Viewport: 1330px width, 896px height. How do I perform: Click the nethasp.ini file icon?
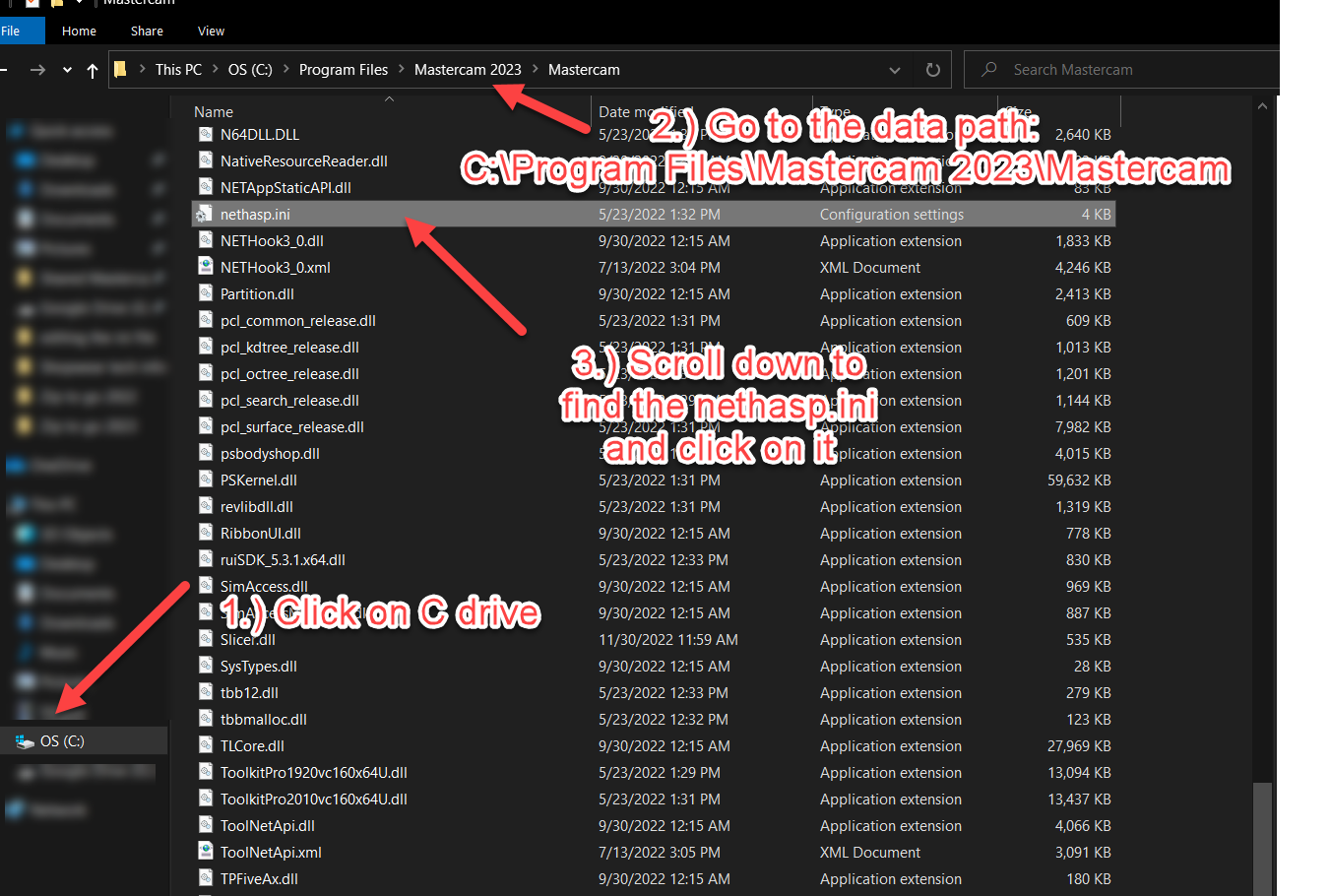205,214
